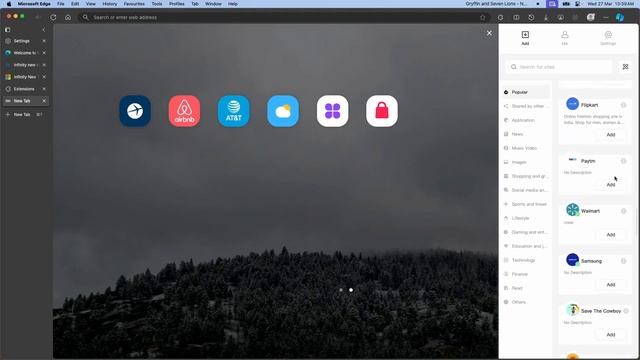640x360 pixels.
Task: Select the Finance category
Action: tap(526, 274)
